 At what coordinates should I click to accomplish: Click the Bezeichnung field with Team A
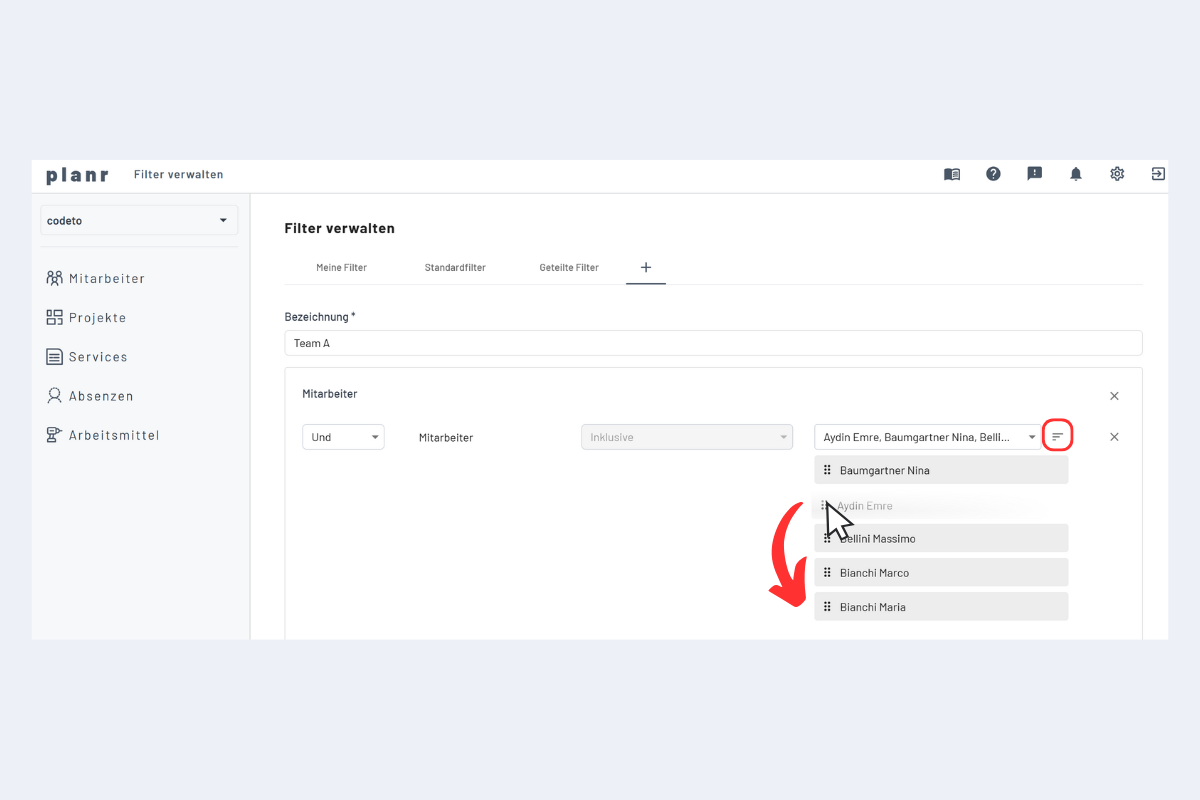[x=713, y=343]
